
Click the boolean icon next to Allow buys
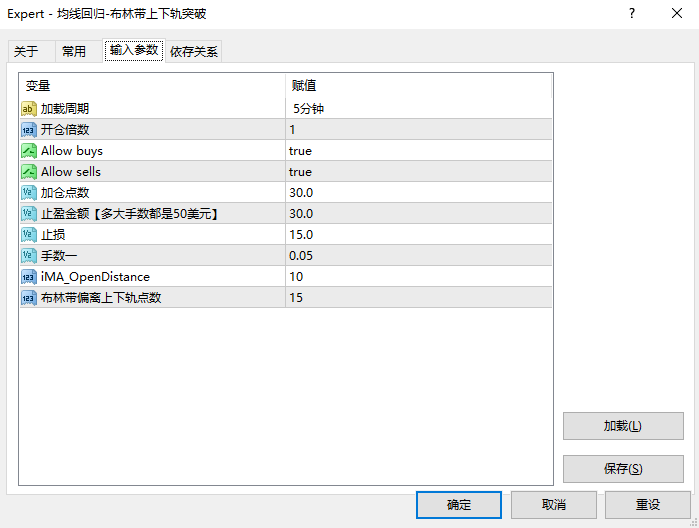click(29, 150)
